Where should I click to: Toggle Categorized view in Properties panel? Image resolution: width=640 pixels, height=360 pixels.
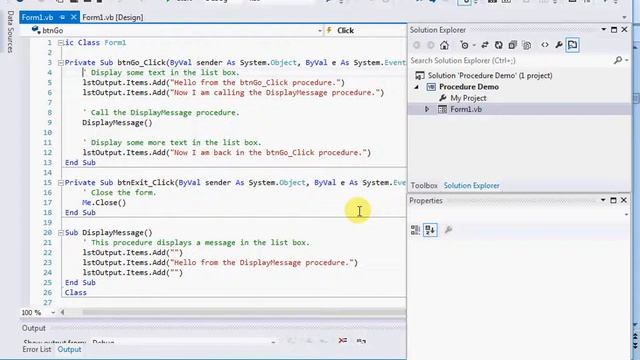pyautogui.click(x=416, y=230)
